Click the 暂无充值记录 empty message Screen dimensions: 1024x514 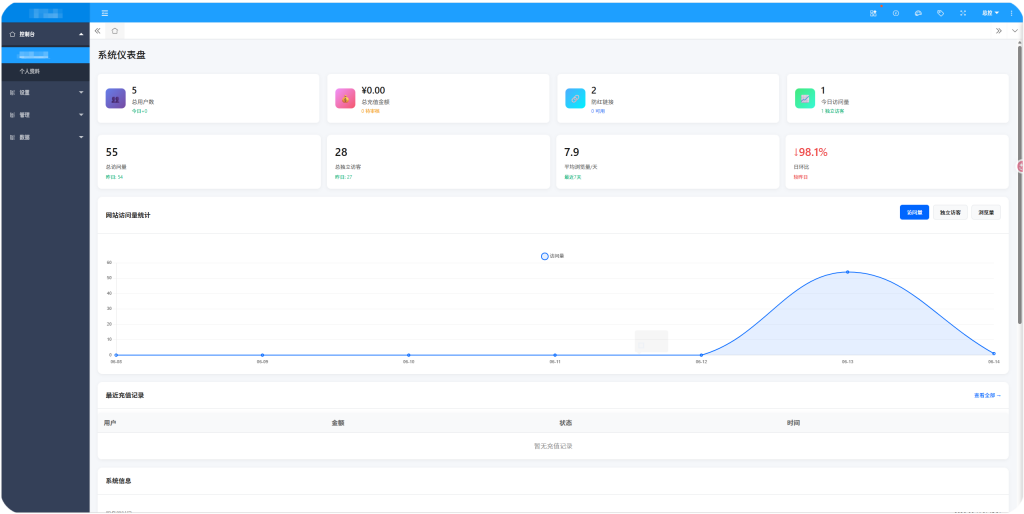pos(552,446)
